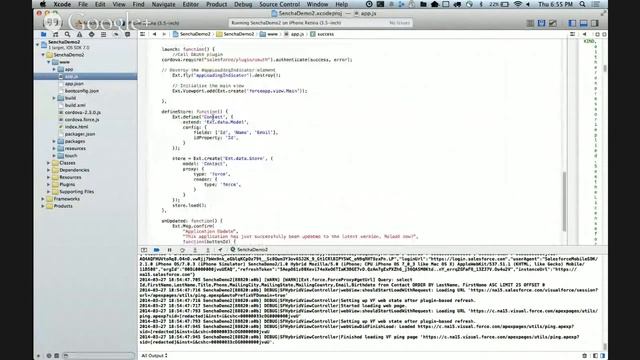Image resolution: width=640 pixels, height=360 pixels.
Task: Collapse the SenchaDemo2 project root
Action: 38,44
